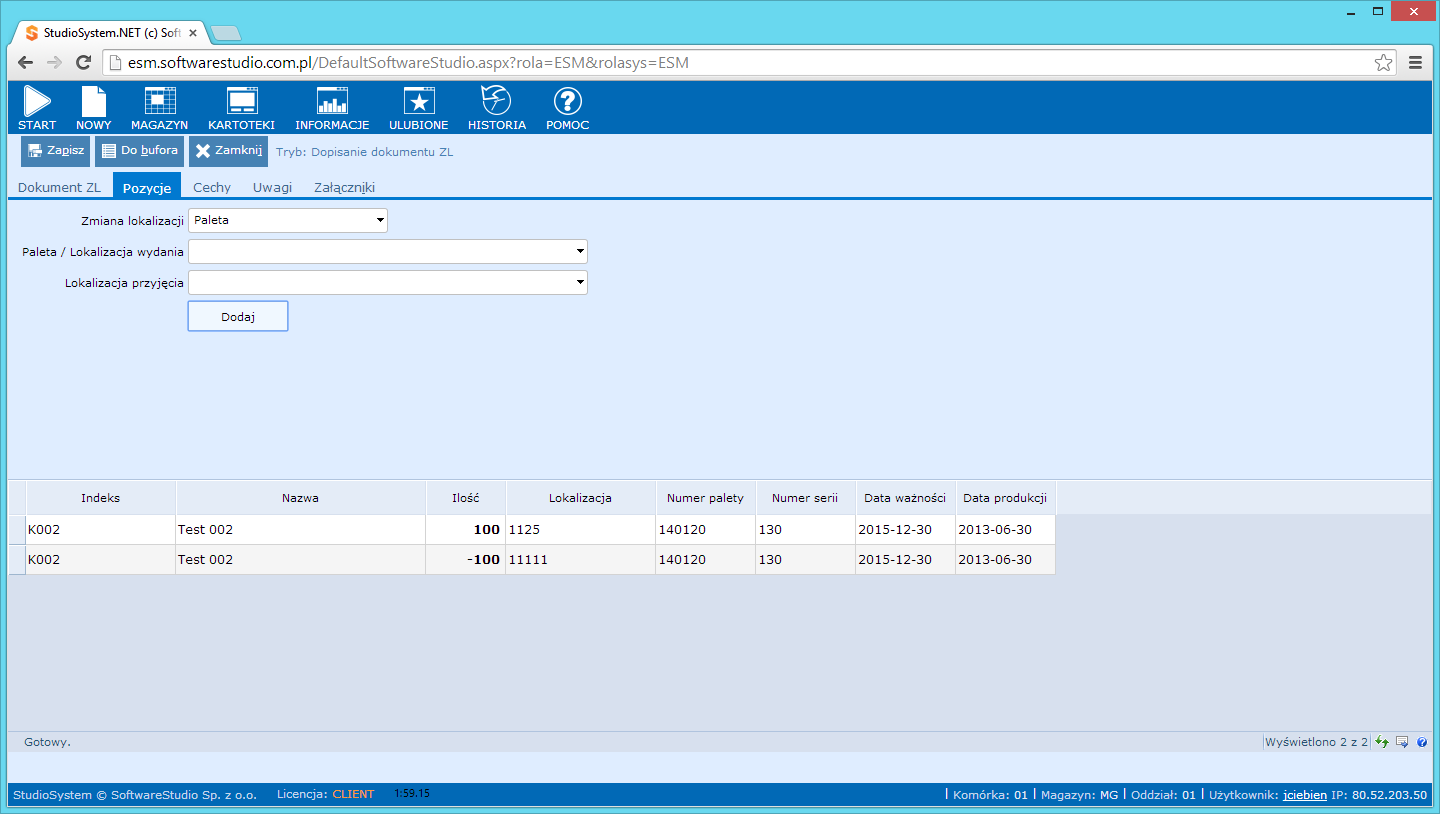Sort by the Data ważności column header

[906, 497]
